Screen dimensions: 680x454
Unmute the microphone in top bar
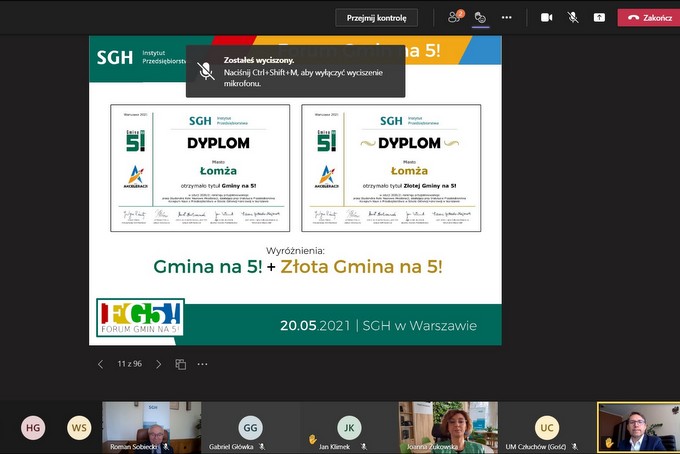(x=573, y=17)
